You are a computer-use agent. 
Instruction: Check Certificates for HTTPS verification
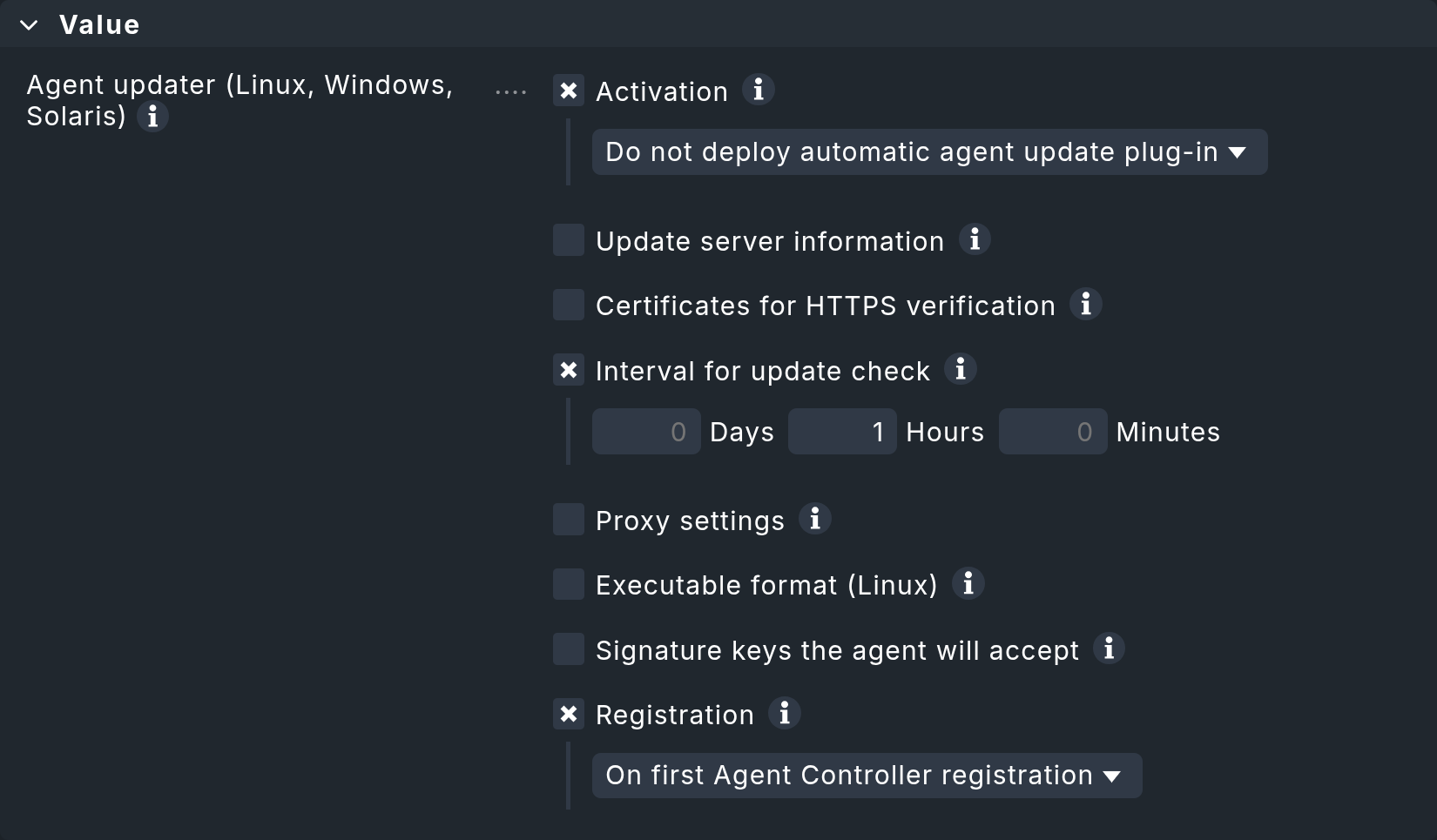[569, 305]
